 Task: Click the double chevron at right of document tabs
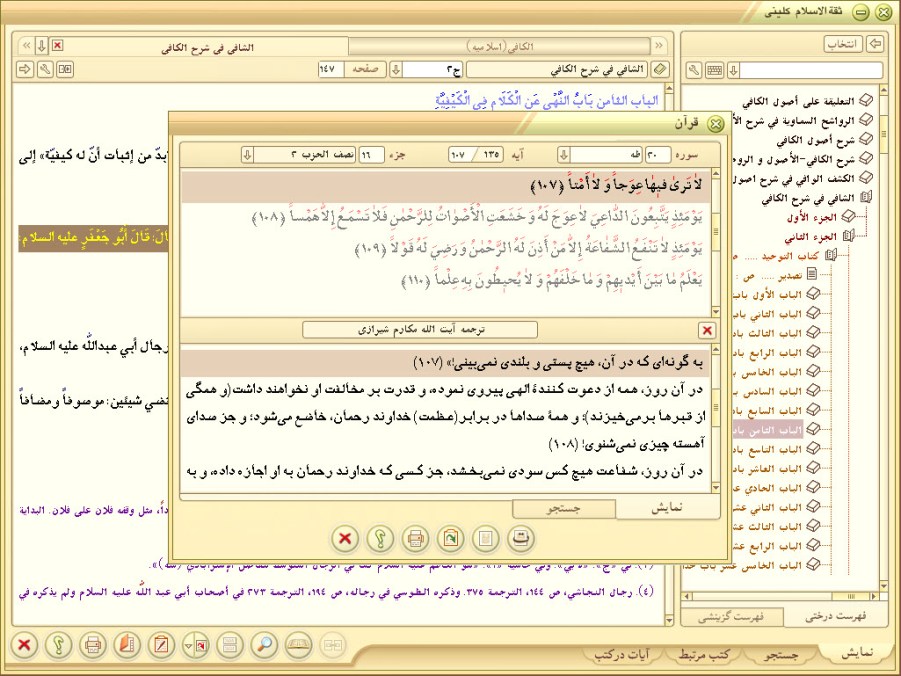click(659, 45)
